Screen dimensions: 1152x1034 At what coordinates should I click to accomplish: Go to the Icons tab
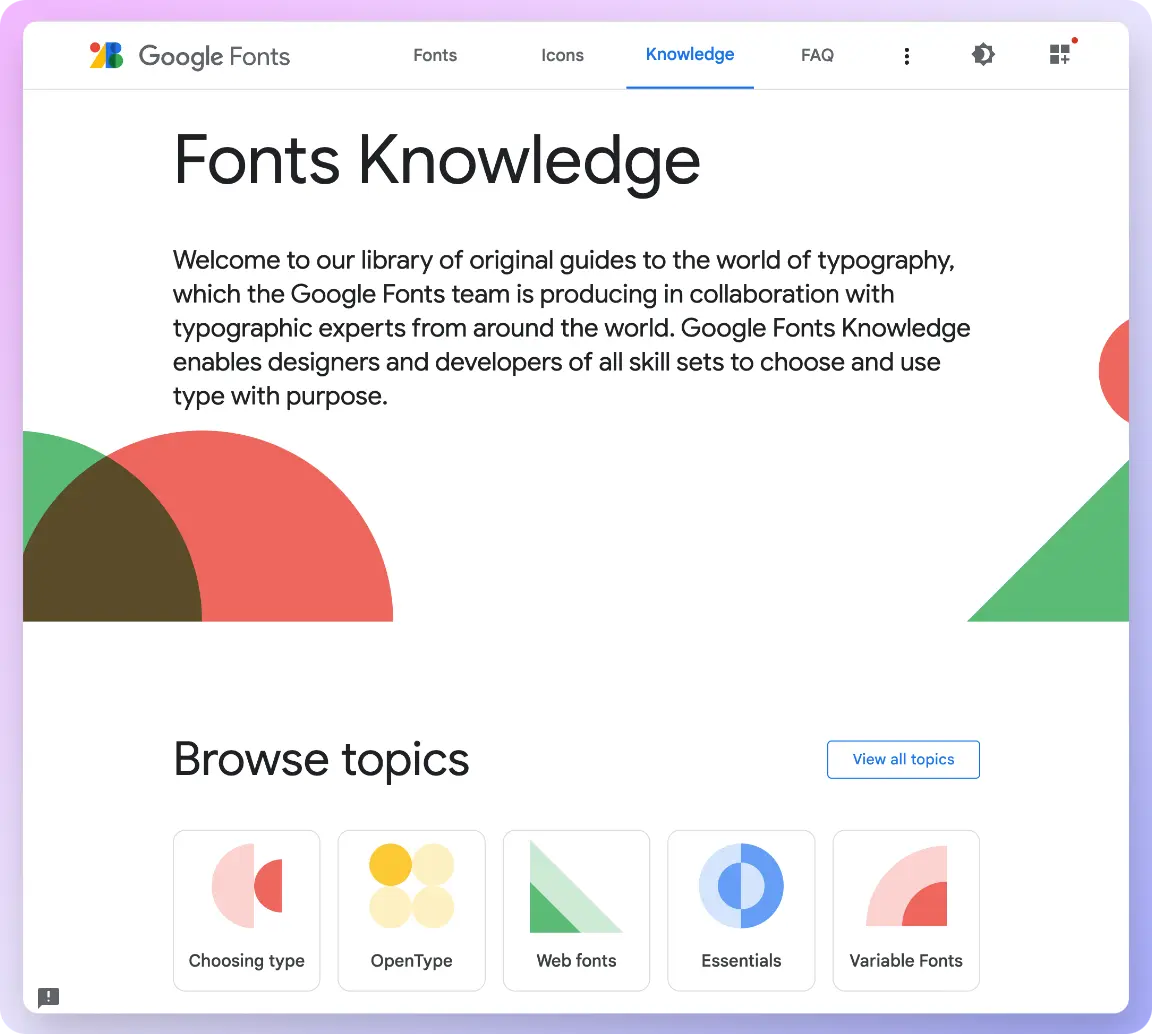(x=562, y=55)
